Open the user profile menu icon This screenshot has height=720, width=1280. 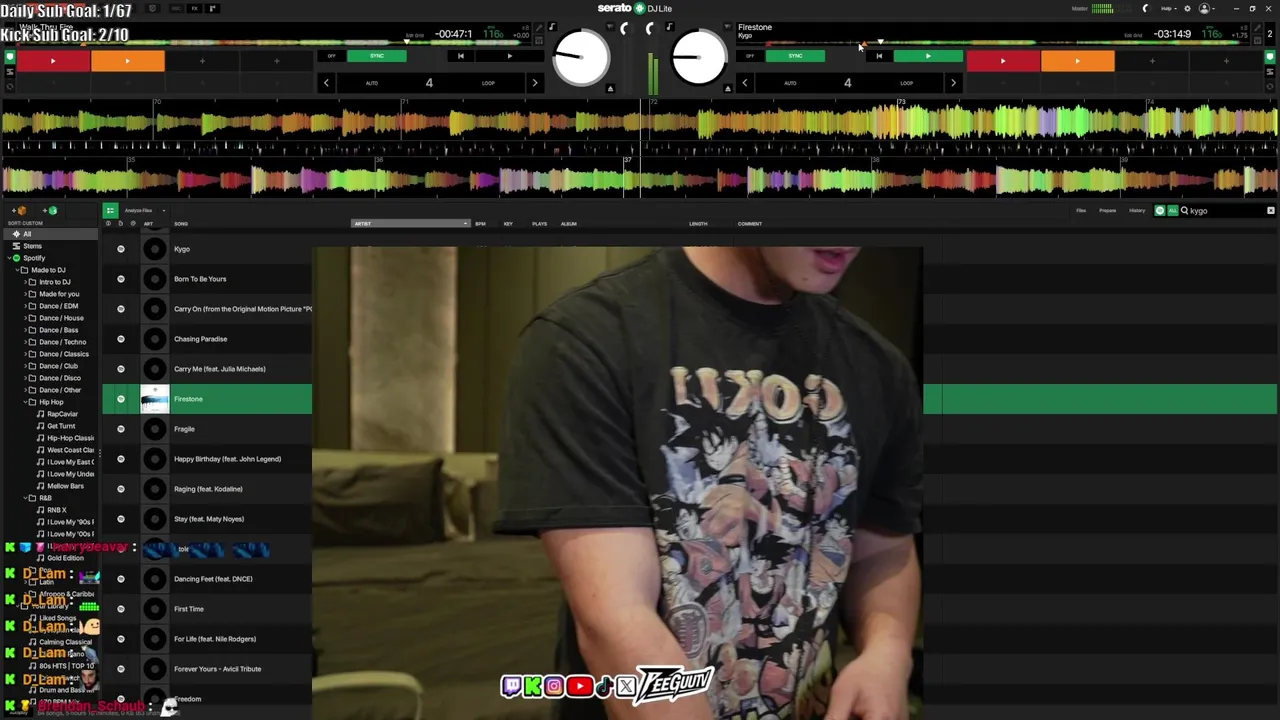[x=1204, y=8]
